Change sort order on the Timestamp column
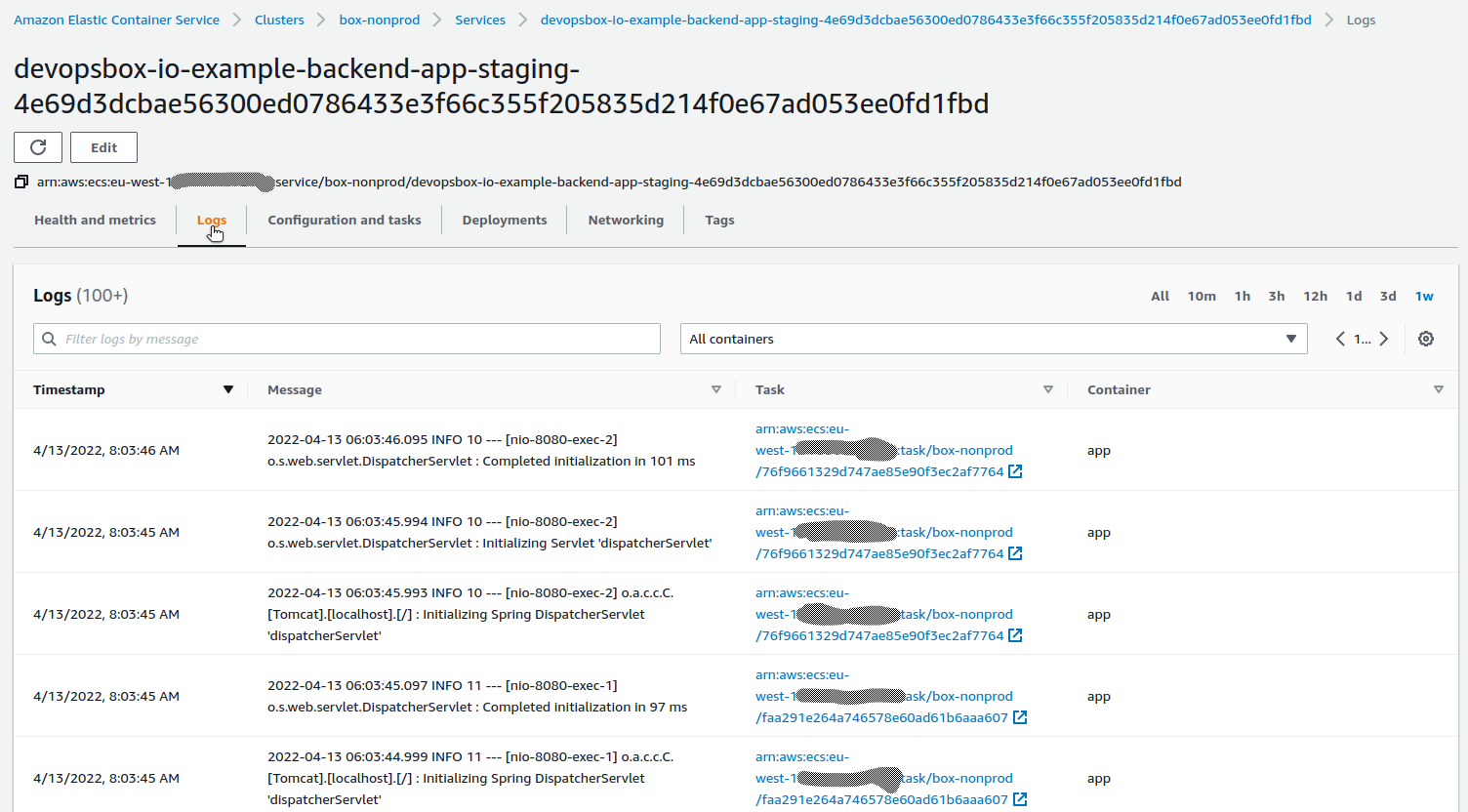 click(229, 389)
